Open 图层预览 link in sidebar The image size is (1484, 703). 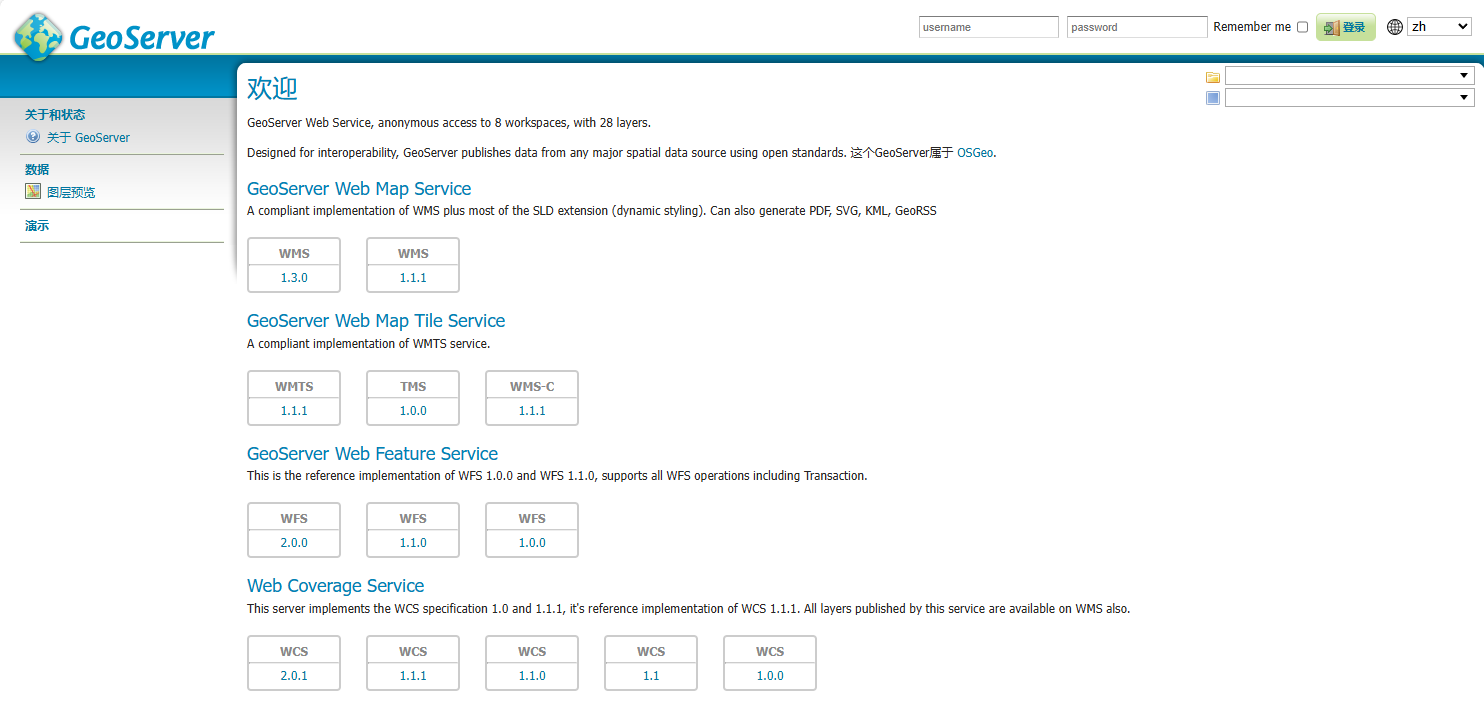(x=71, y=192)
